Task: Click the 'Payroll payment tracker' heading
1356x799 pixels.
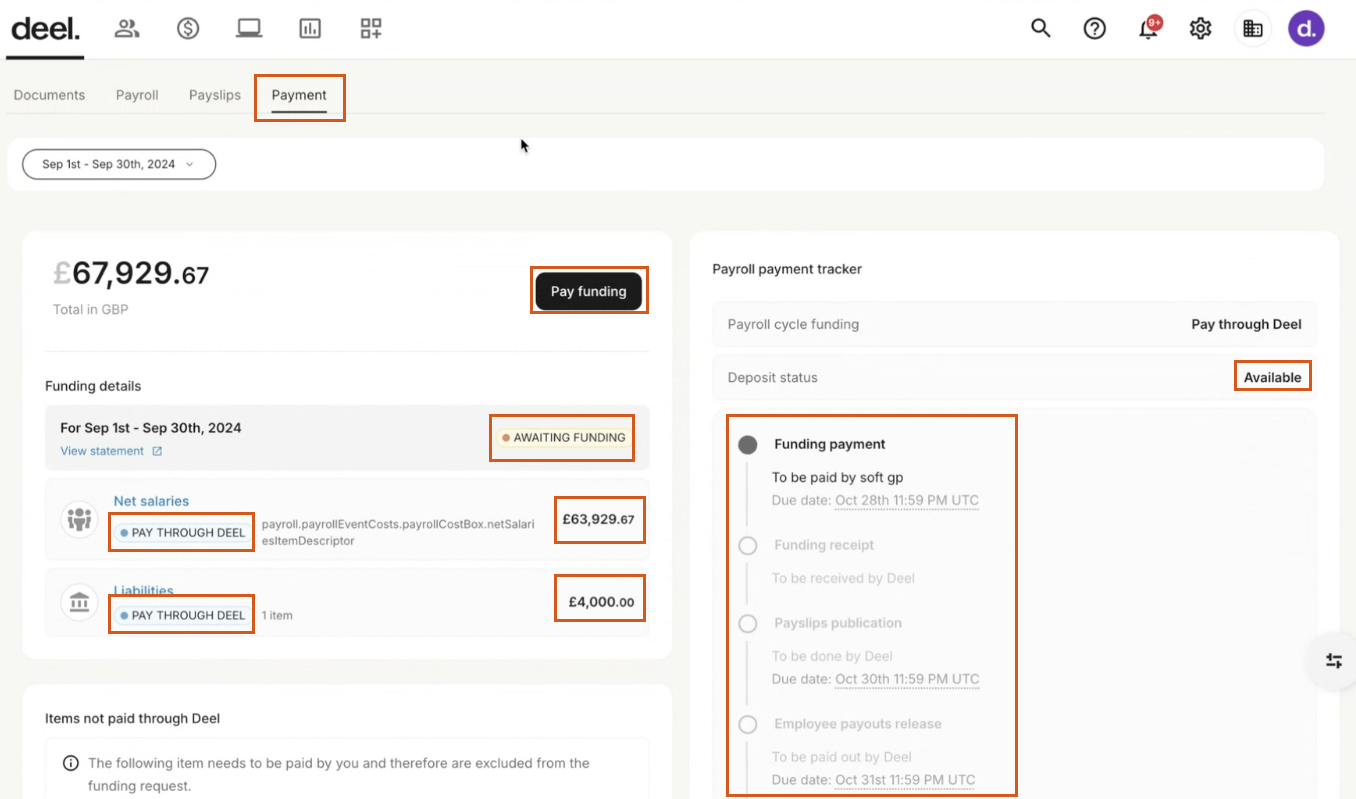Action: [787, 269]
